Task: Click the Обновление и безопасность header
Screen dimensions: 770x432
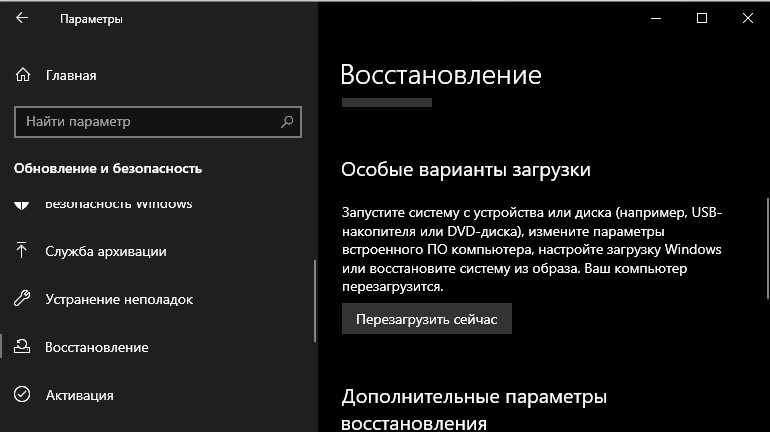Action: click(x=108, y=168)
